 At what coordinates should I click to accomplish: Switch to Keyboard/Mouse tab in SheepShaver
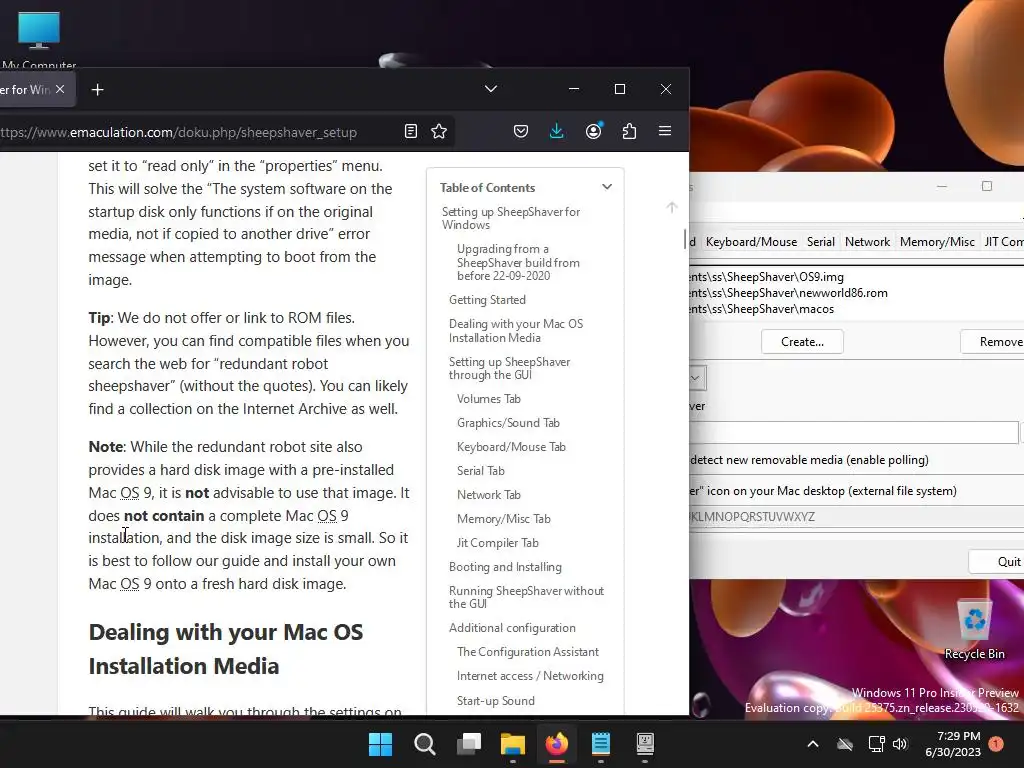(751, 242)
